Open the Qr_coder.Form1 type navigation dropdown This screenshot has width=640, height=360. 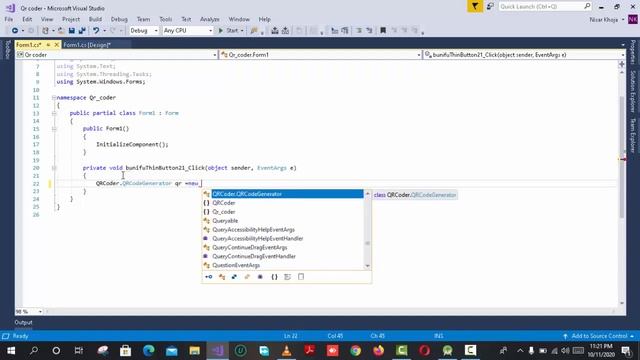click(x=321, y=55)
